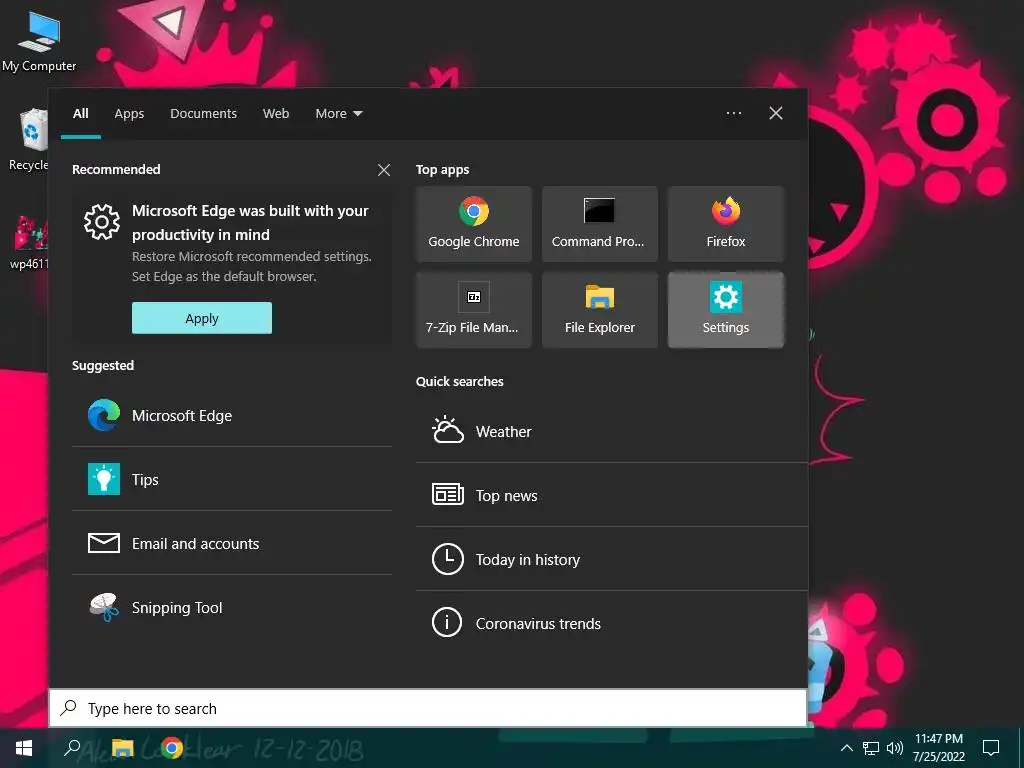This screenshot has height=768, width=1024.
Task: Switch to the Apps tab
Action: (129, 114)
